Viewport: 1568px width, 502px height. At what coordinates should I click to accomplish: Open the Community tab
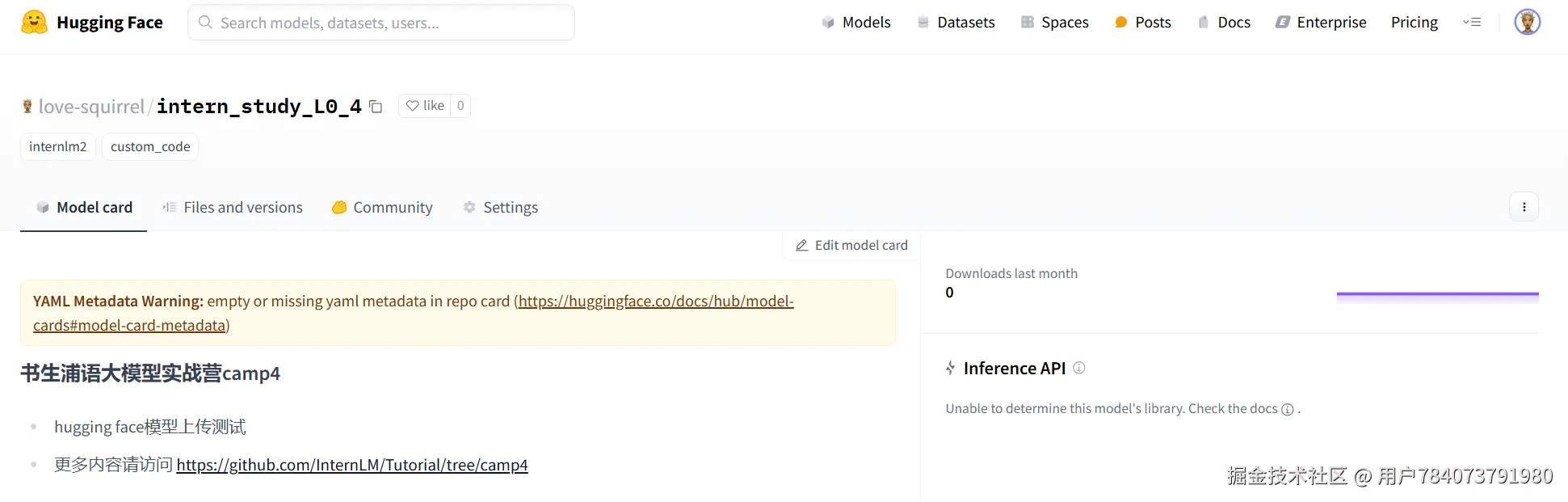tap(382, 208)
